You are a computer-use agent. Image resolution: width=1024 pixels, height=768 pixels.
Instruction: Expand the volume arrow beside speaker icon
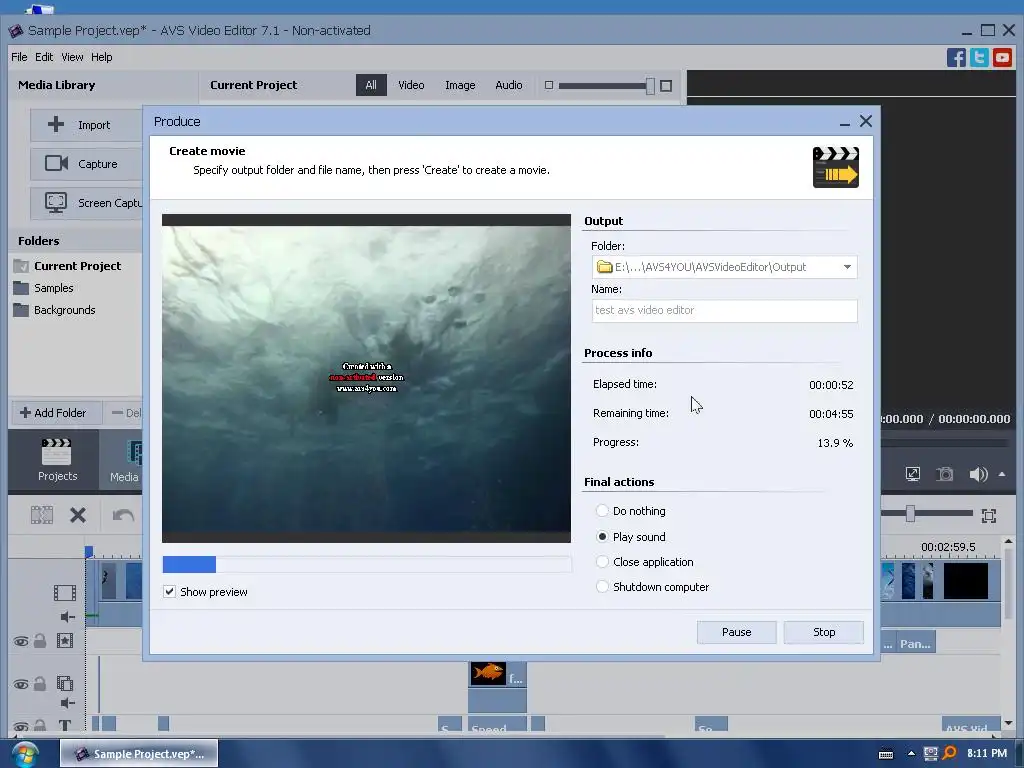click(1002, 474)
